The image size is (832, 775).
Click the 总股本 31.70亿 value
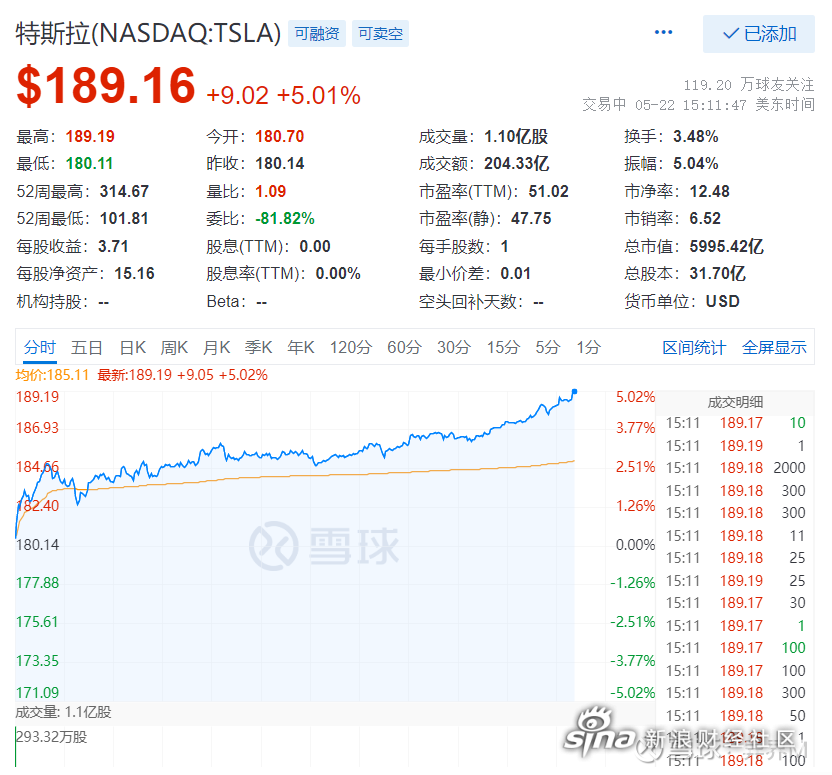(x=717, y=274)
